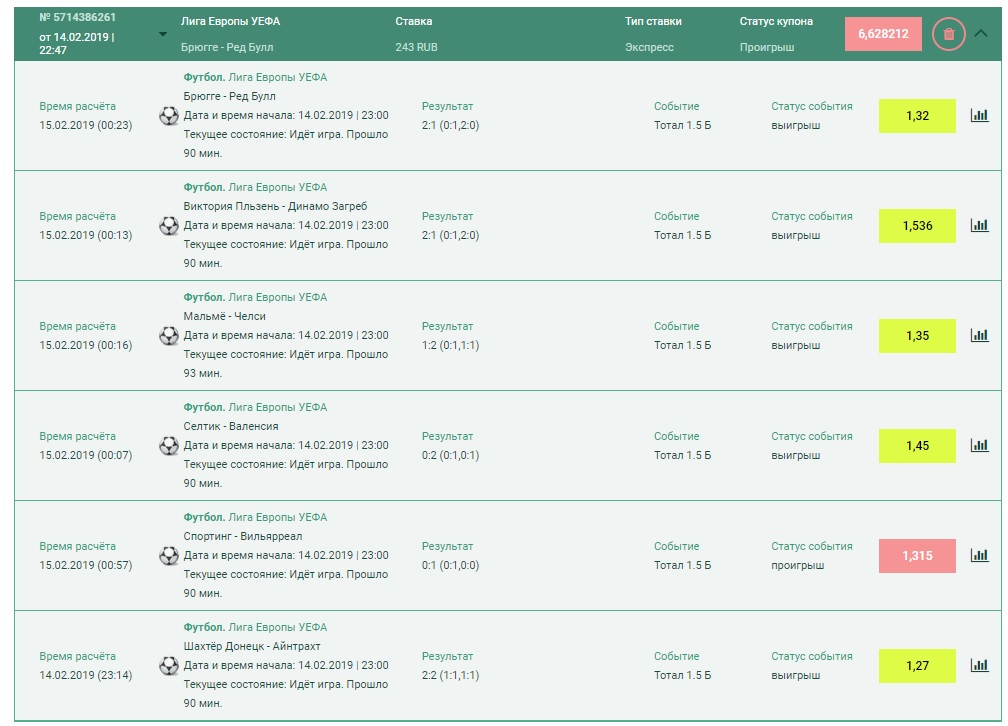The image size is (1008, 726).
Task: Delete coupon with the trash bin icon
Action: pyautogui.click(x=948, y=34)
